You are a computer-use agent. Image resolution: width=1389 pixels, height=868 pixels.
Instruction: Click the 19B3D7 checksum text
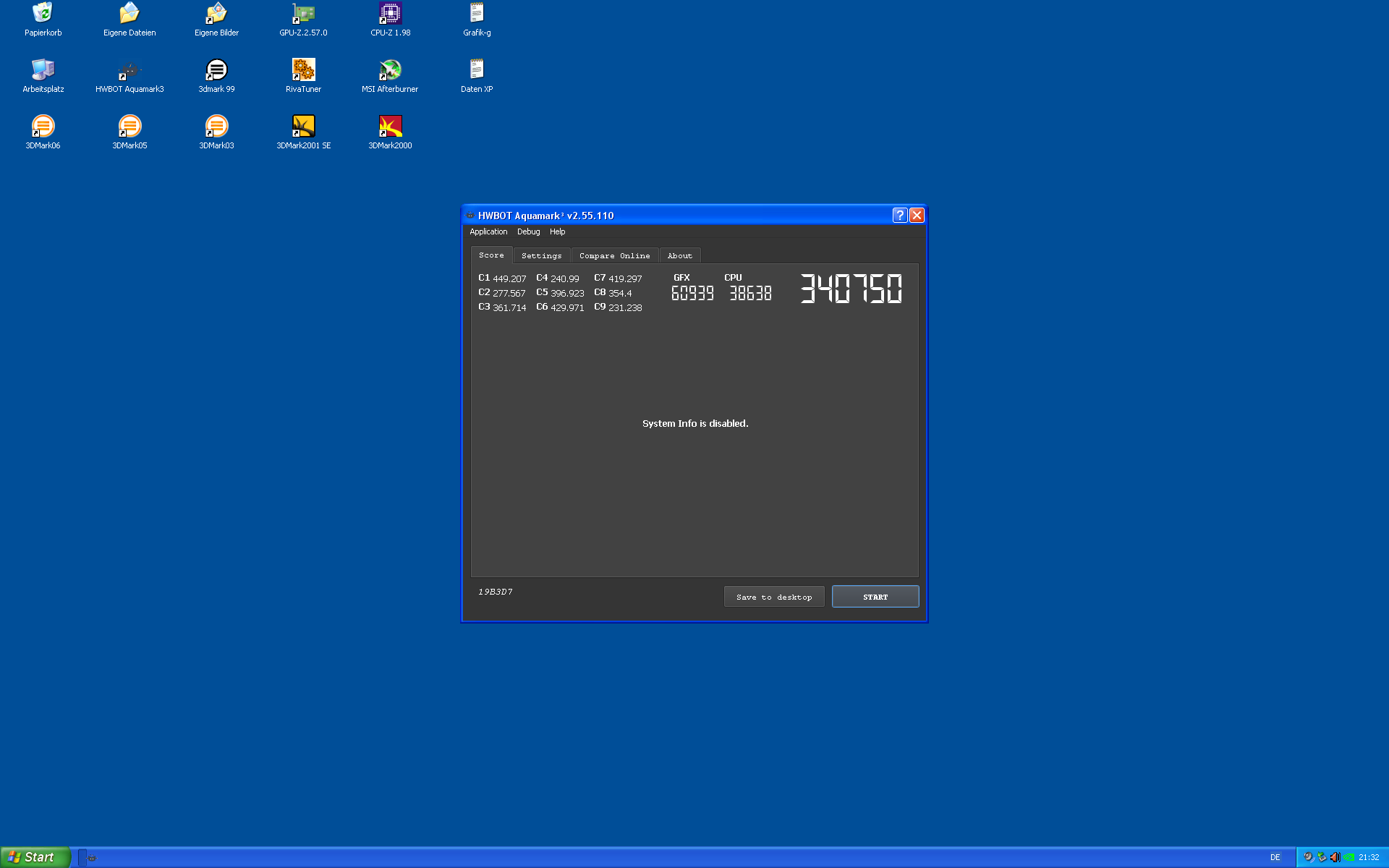tap(496, 592)
